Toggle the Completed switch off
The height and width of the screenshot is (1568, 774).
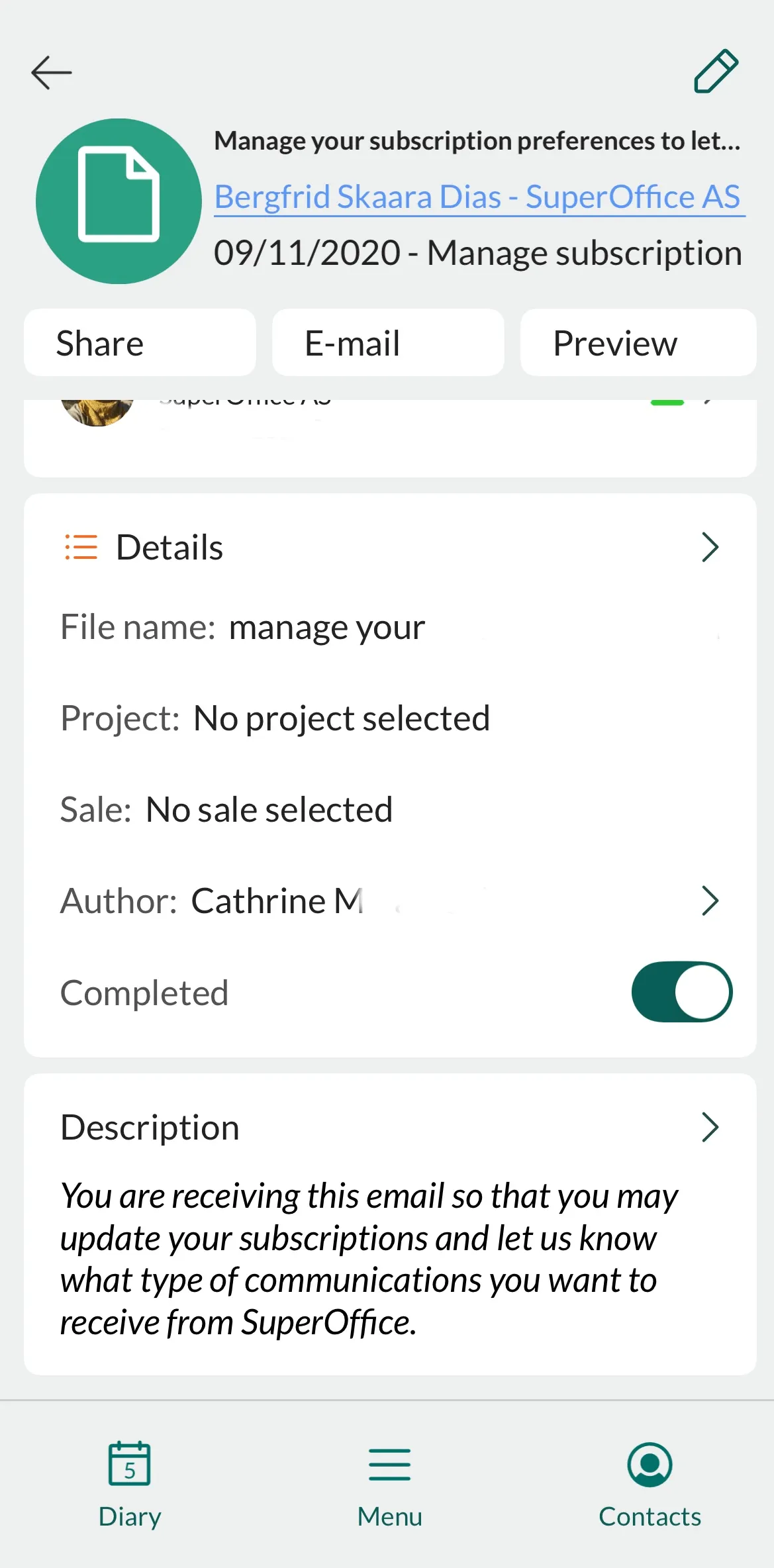[x=681, y=992]
